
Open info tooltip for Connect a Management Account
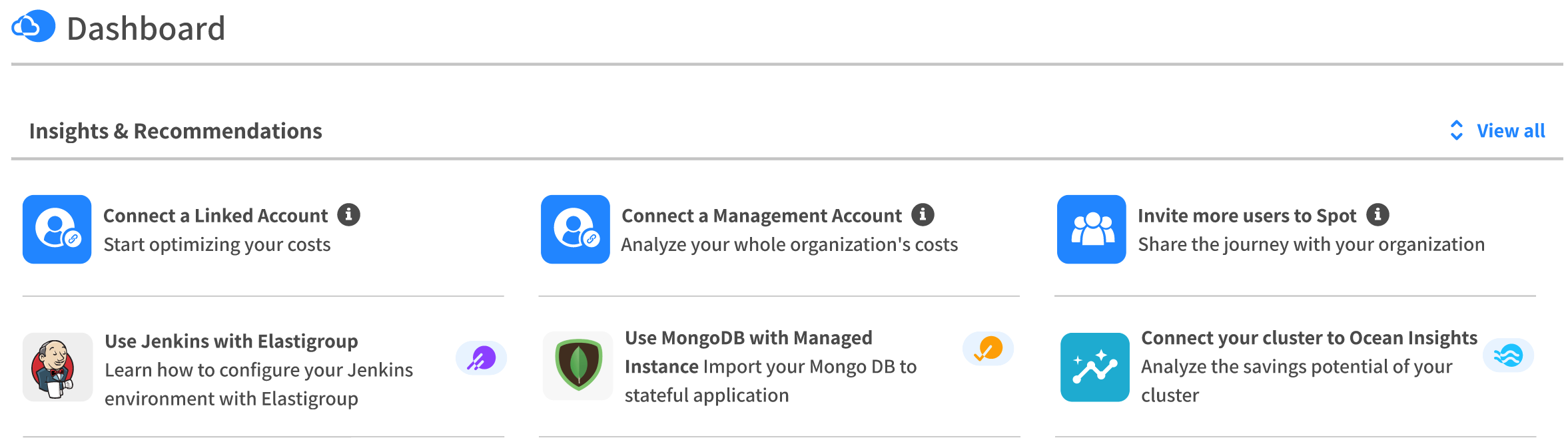coord(924,214)
